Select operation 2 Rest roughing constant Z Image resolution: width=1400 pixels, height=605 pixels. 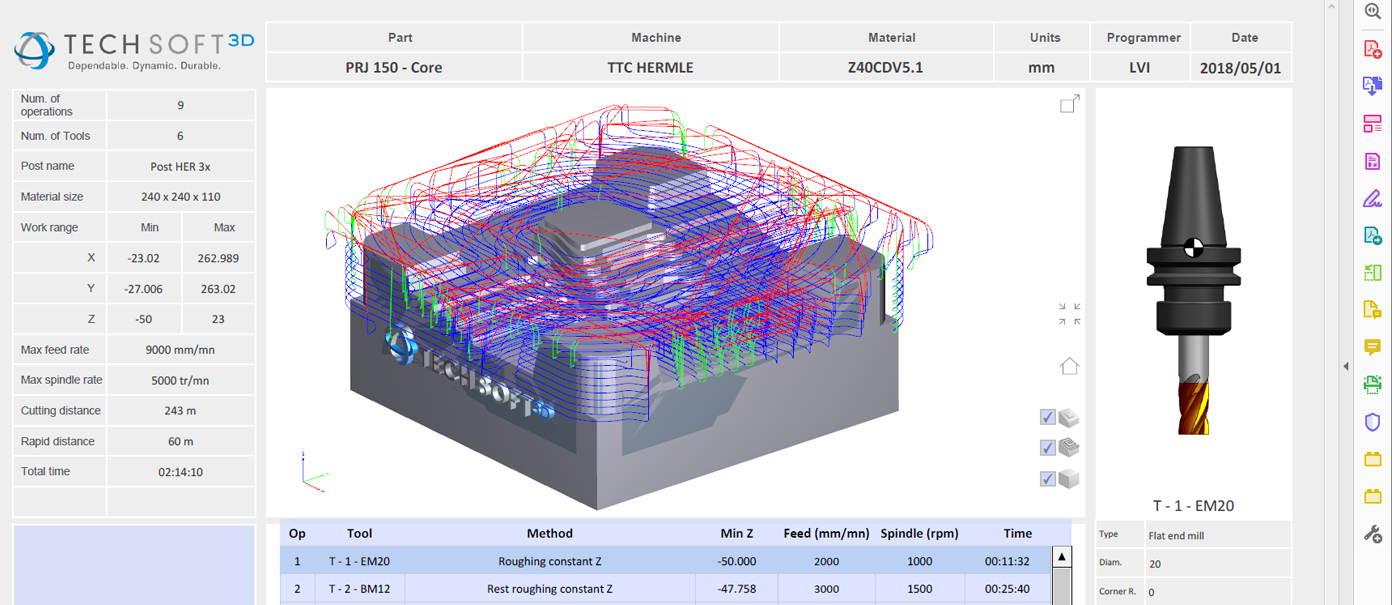(x=550, y=589)
